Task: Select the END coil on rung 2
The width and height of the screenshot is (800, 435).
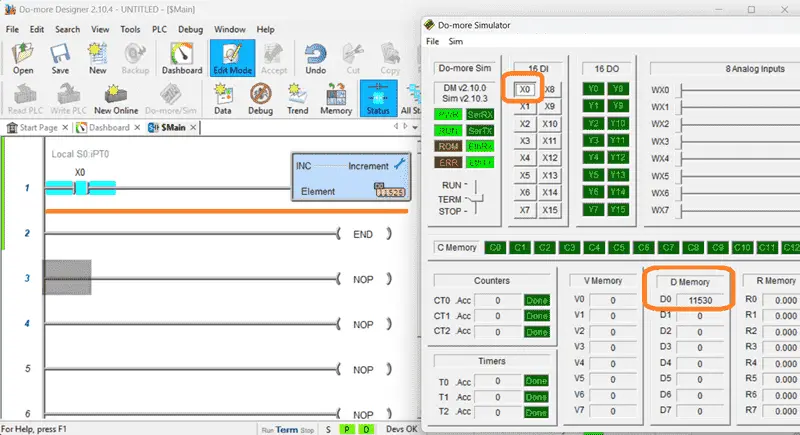Action: click(x=363, y=234)
